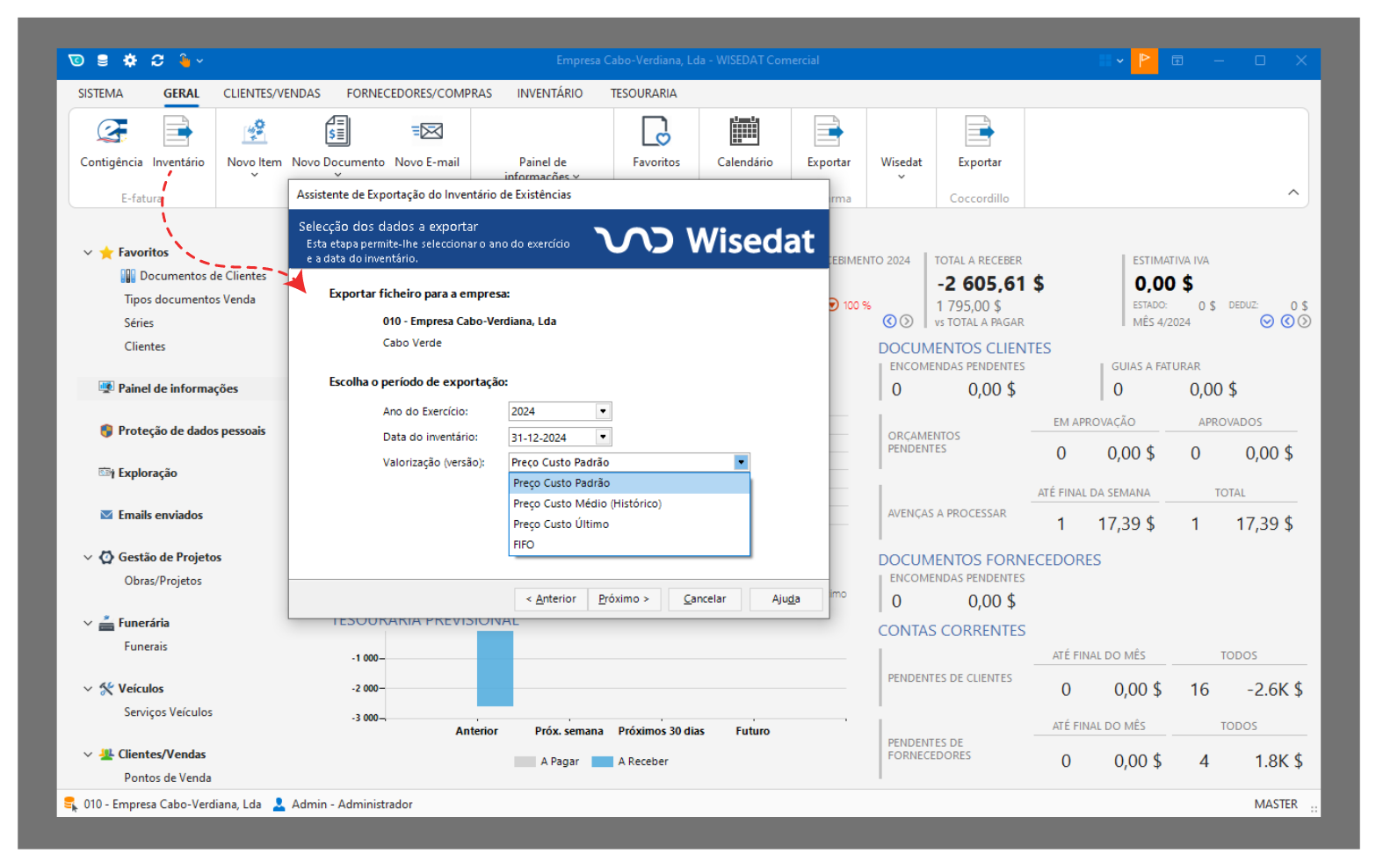Screen dimensions: 1376x868
Task: Open the Calendário icon
Action: point(744,133)
